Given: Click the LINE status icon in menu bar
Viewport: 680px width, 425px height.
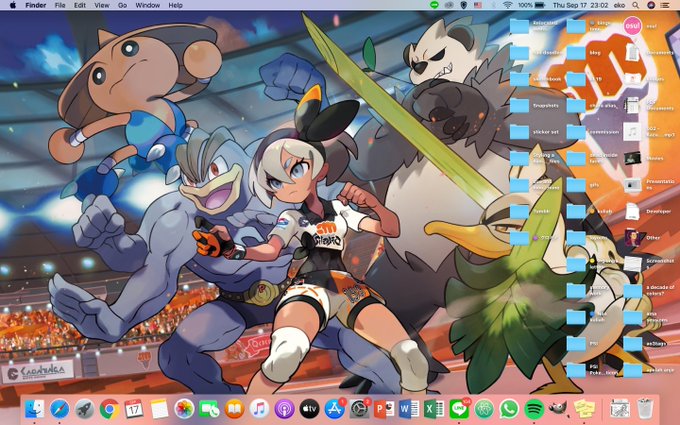Looking at the screenshot, I should coord(434,5).
